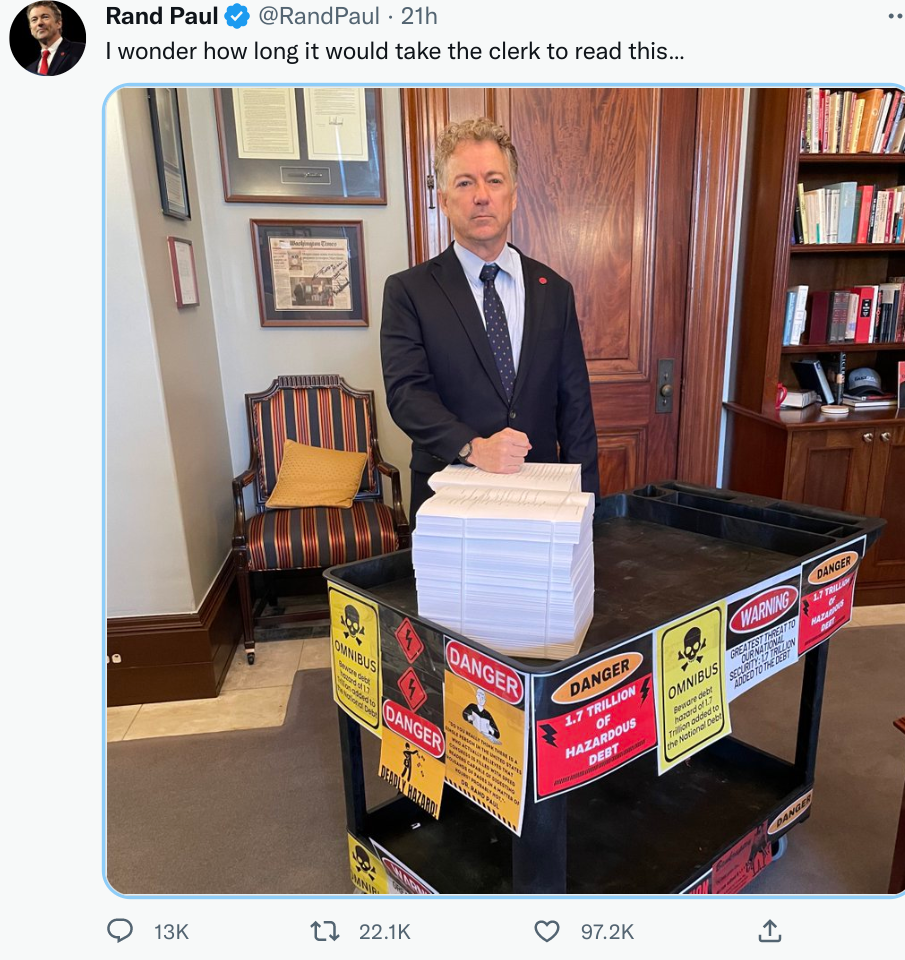Click the white paper stack in the photo

click(504, 558)
